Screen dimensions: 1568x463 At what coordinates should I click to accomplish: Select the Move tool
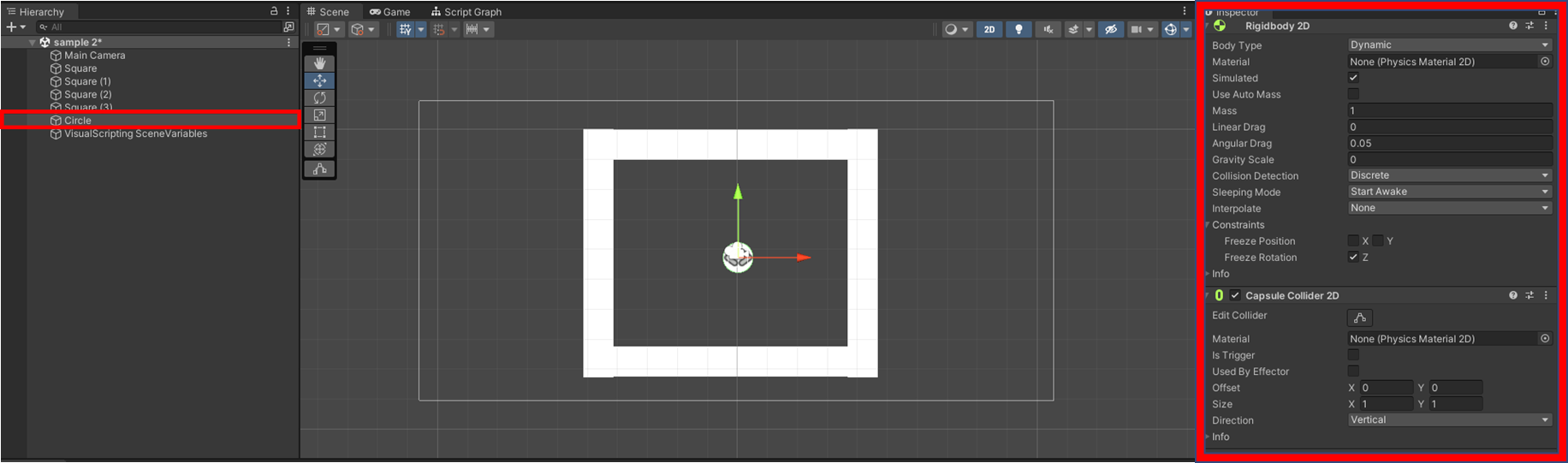click(319, 80)
